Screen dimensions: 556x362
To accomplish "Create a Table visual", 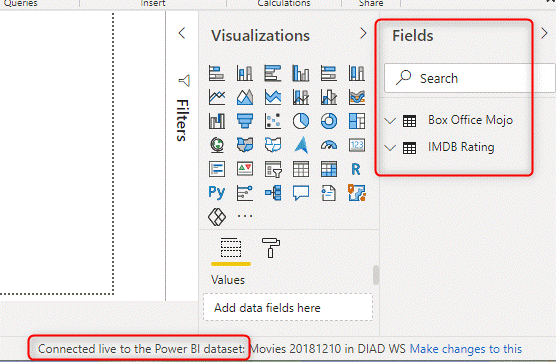I will point(301,169).
